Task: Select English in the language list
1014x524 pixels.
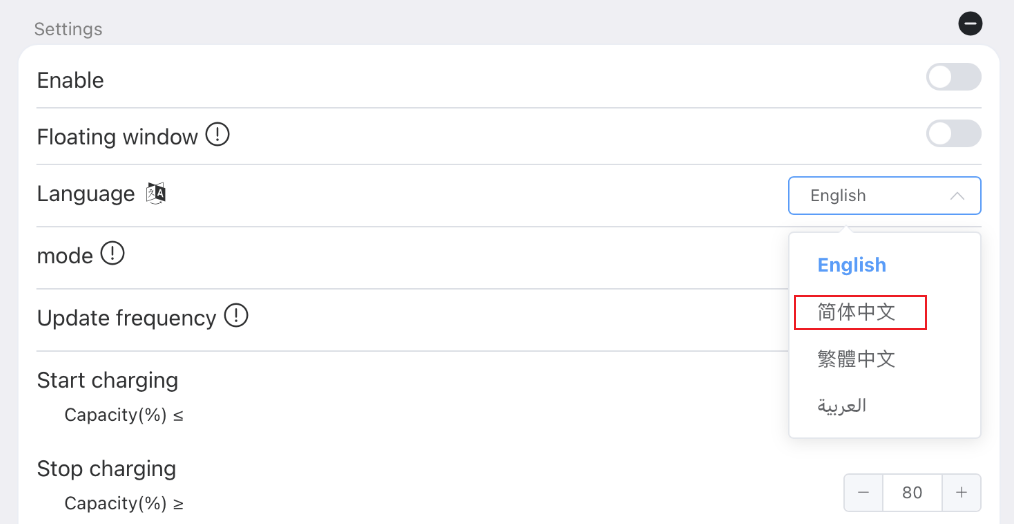Action: pyautogui.click(x=852, y=265)
